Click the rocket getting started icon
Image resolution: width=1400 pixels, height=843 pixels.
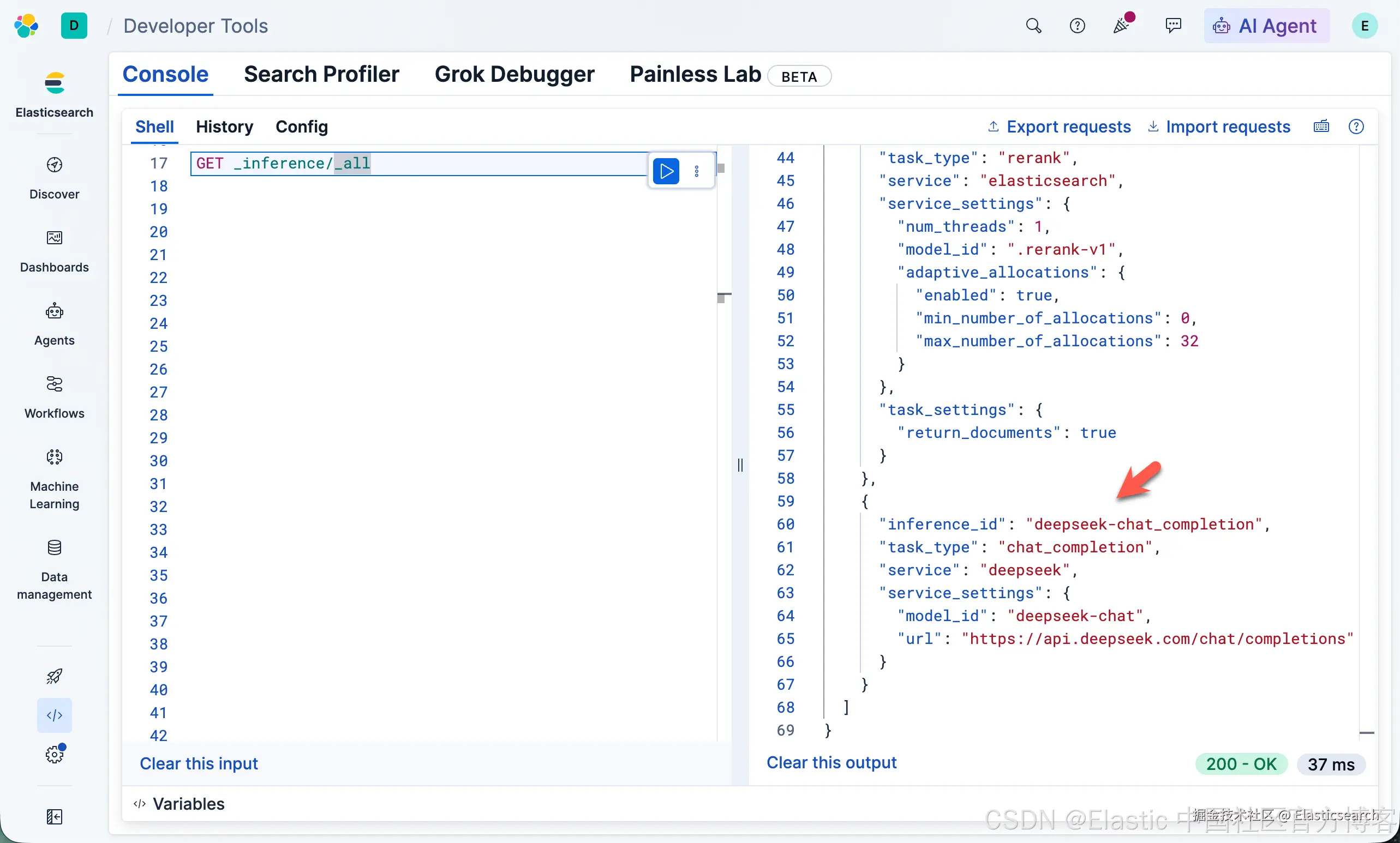[55, 676]
